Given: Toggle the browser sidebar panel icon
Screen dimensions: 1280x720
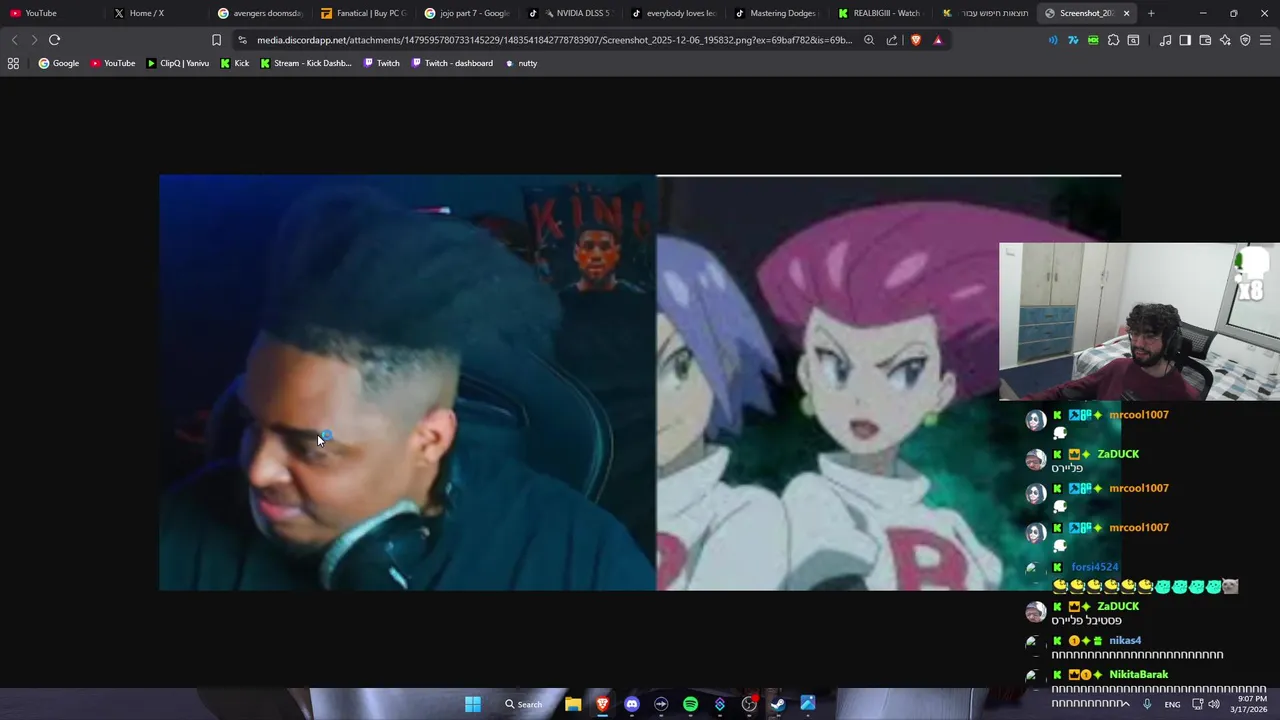Looking at the screenshot, I should coord(1185,40).
